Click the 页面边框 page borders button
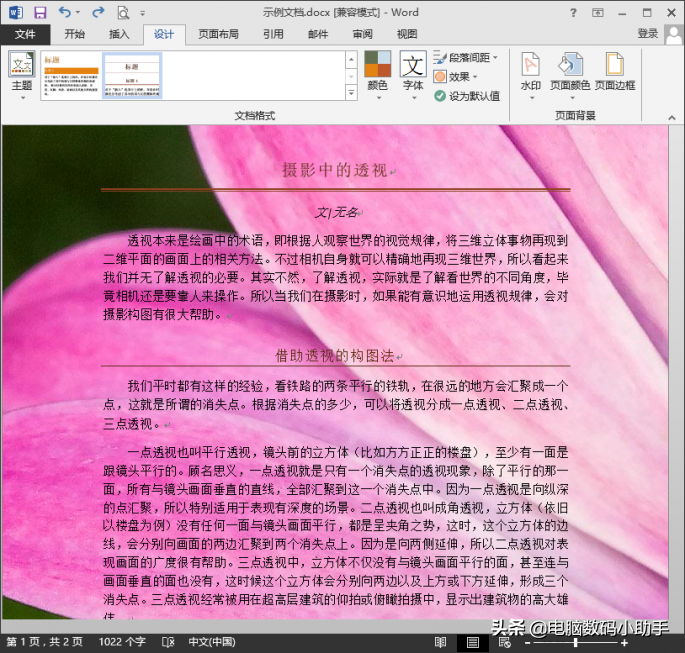The height and width of the screenshot is (653, 685). [x=615, y=72]
